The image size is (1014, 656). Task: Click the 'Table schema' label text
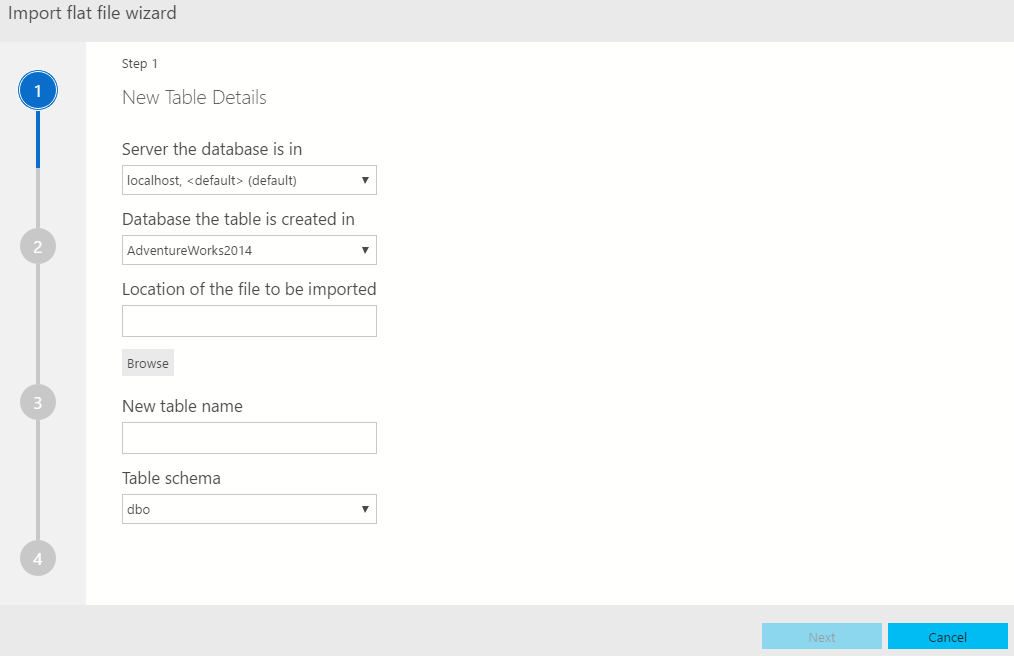coord(171,478)
